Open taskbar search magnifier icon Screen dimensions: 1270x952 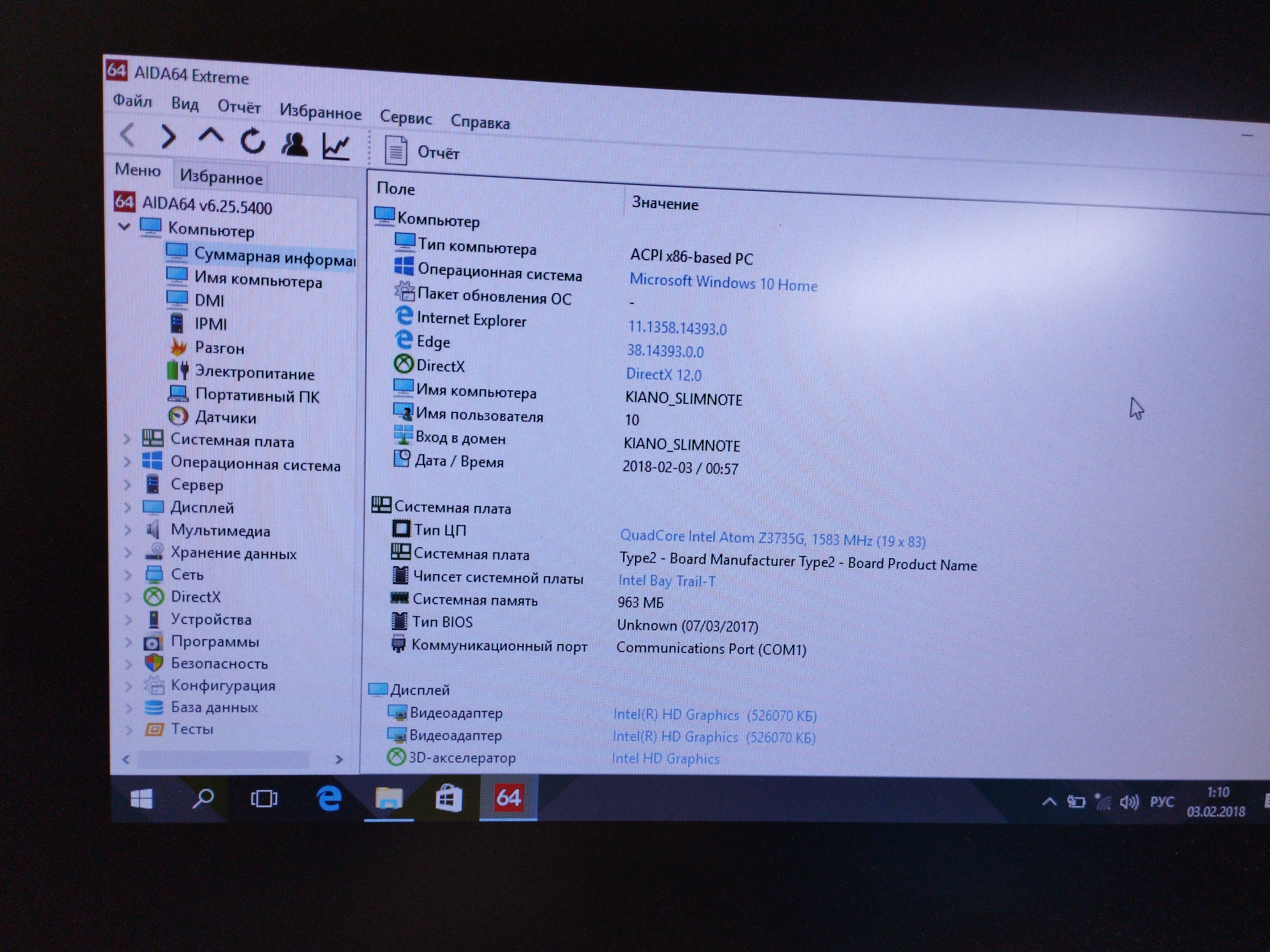pyautogui.click(x=202, y=799)
